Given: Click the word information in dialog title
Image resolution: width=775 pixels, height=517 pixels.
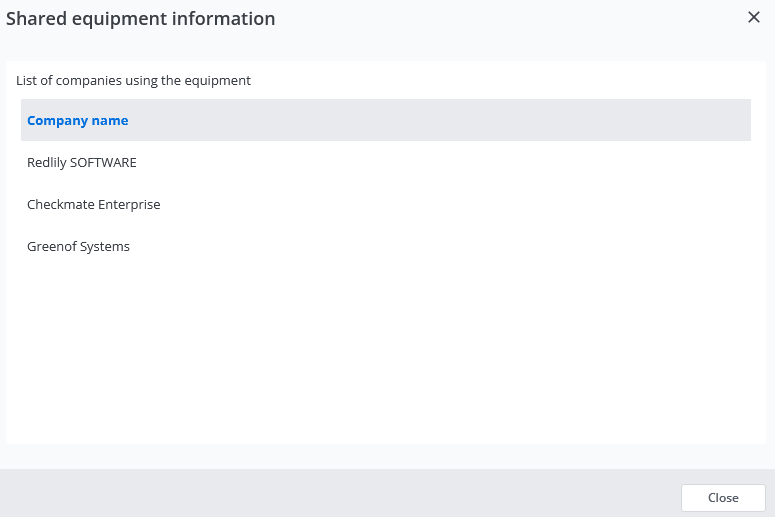Looking at the screenshot, I should (223, 19).
